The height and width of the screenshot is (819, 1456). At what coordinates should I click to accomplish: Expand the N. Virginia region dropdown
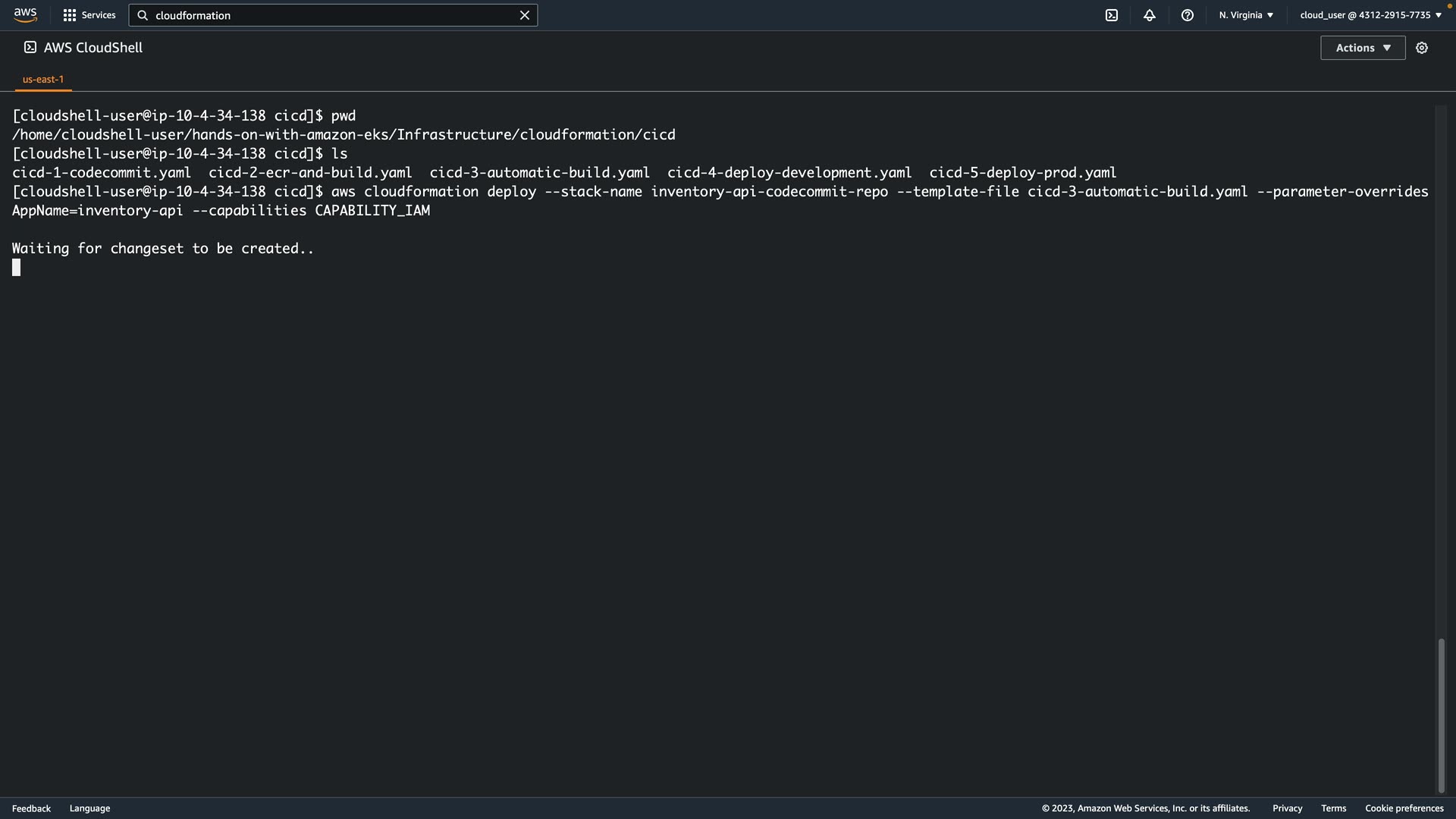click(x=1246, y=15)
